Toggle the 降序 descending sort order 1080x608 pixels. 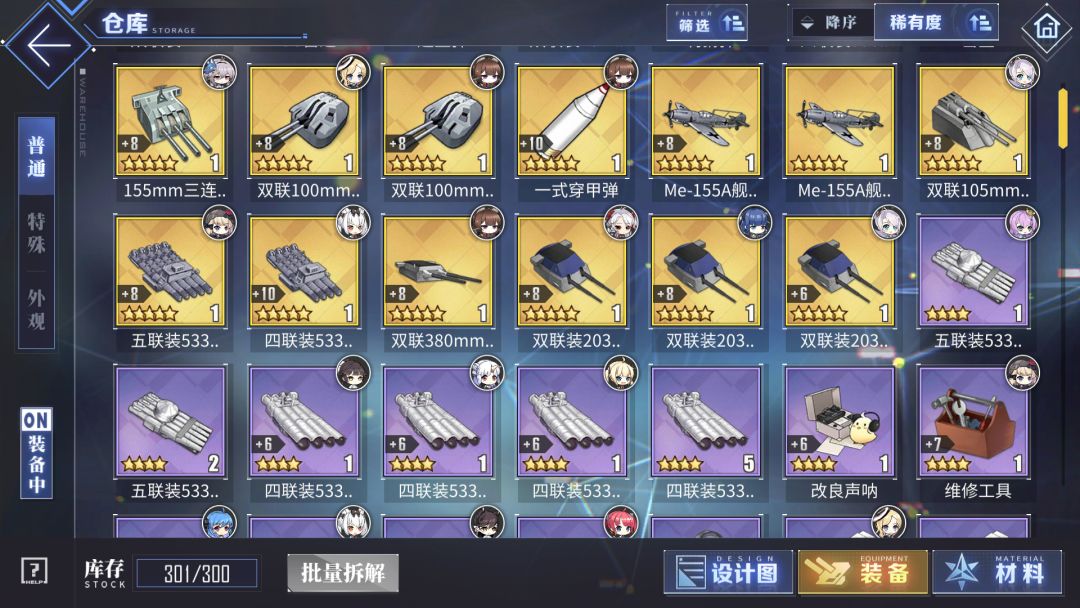(x=831, y=23)
